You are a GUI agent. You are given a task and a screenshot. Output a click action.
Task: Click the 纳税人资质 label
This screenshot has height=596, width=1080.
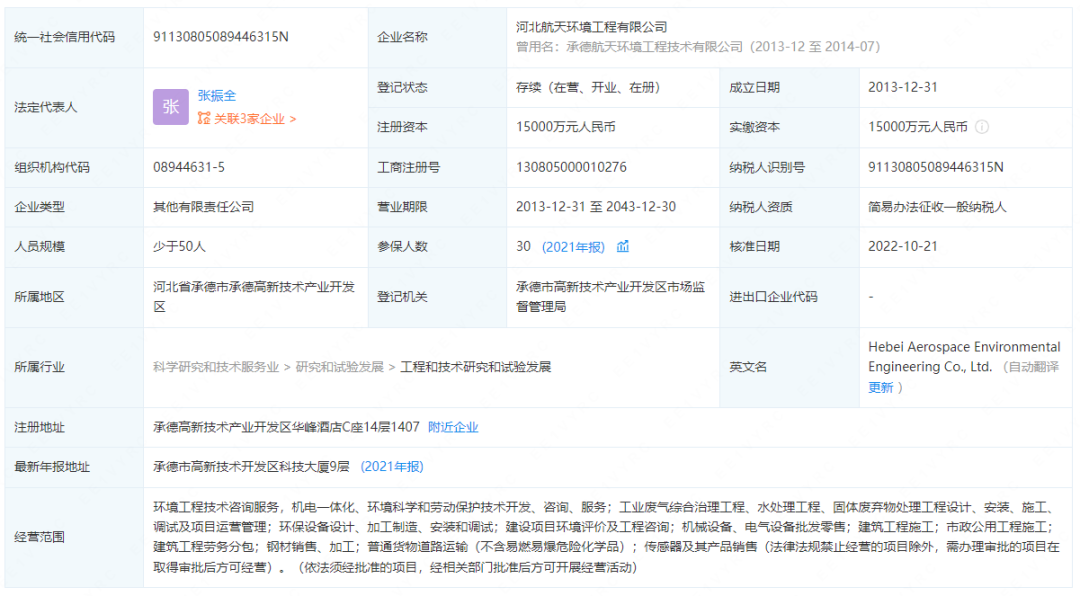click(x=760, y=207)
